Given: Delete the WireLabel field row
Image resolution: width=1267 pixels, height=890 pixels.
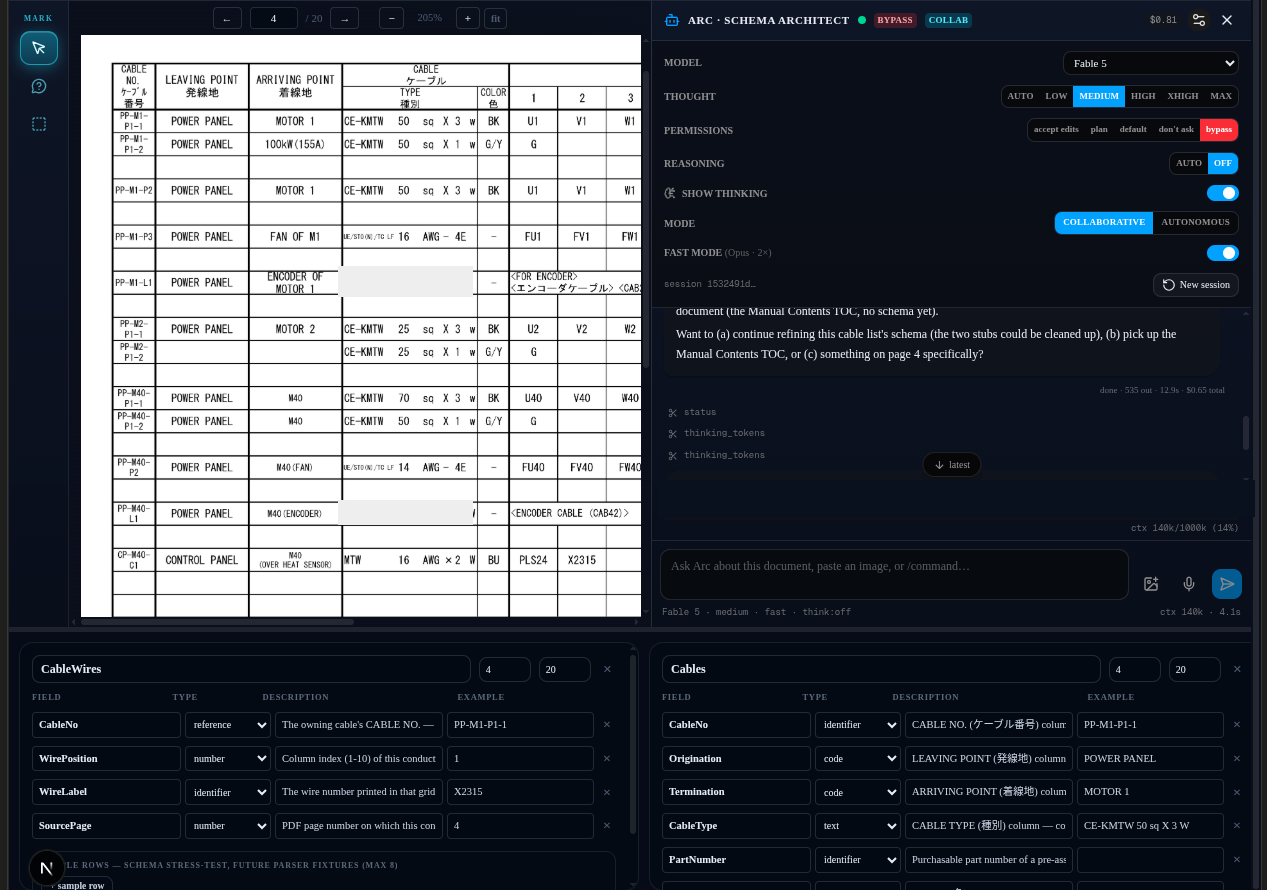Looking at the screenshot, I should [606, 792].
